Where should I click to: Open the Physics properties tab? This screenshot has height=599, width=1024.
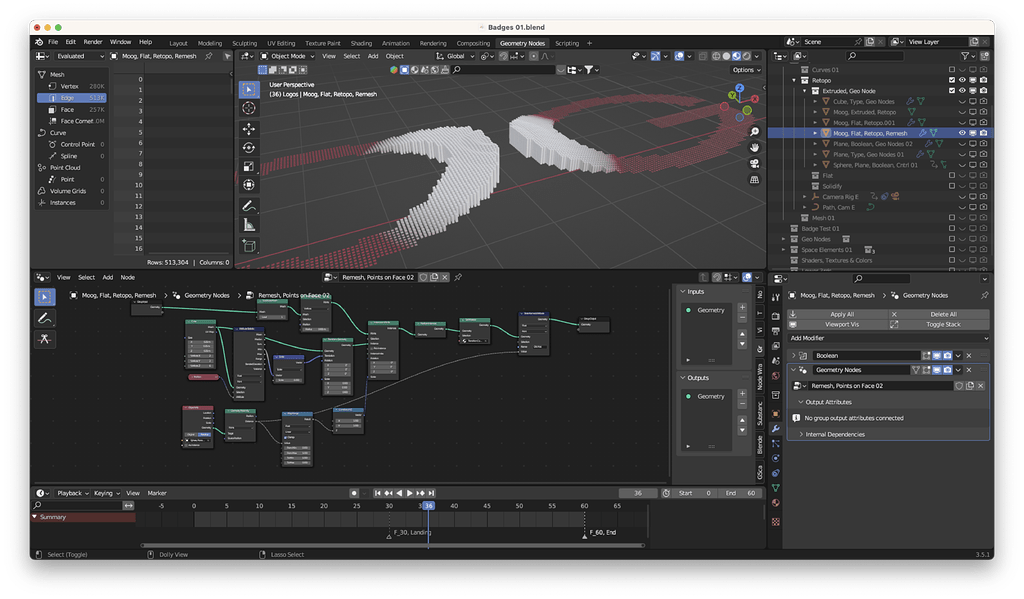[x=775, y=458]
